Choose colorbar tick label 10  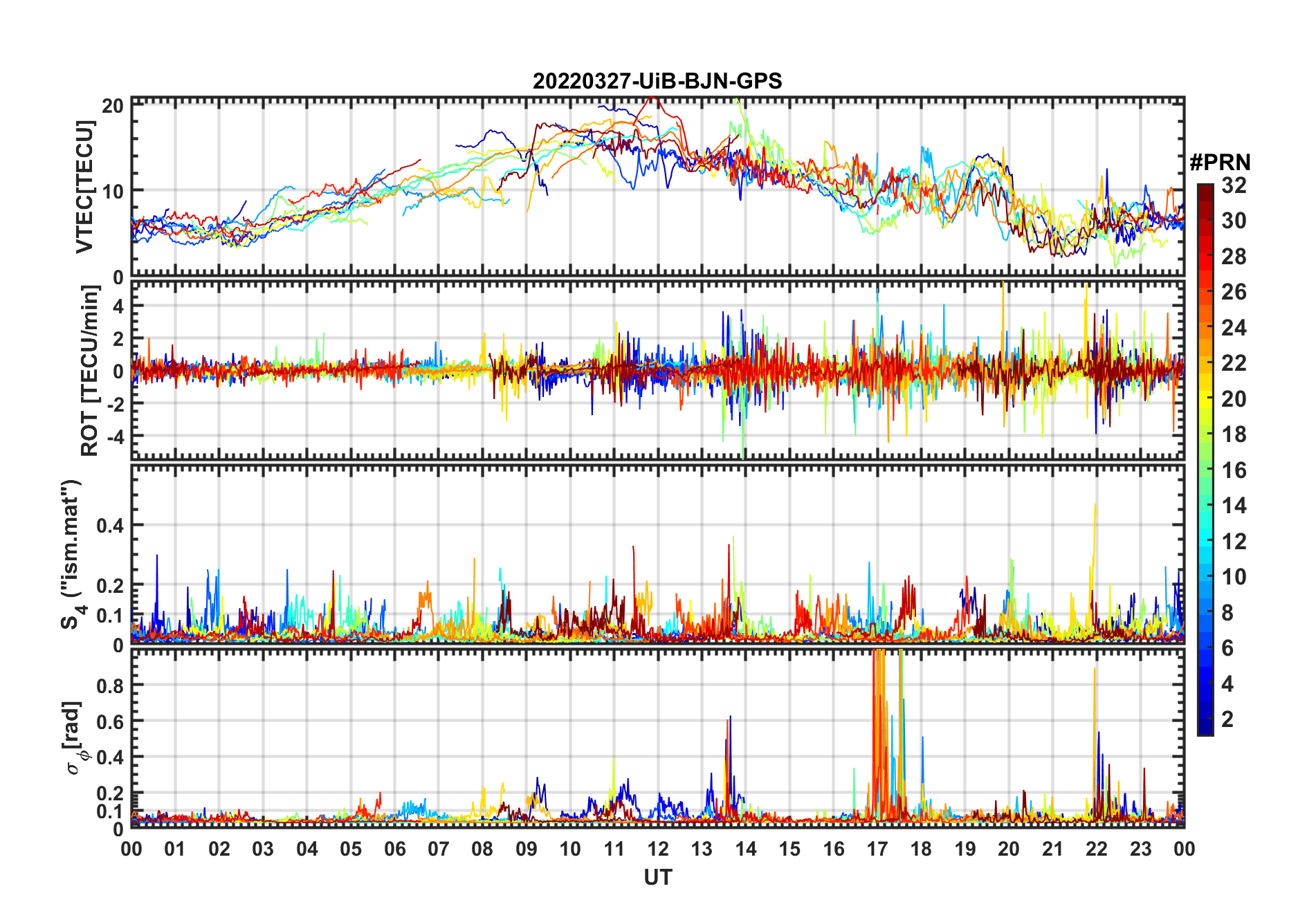point(1234,576)
